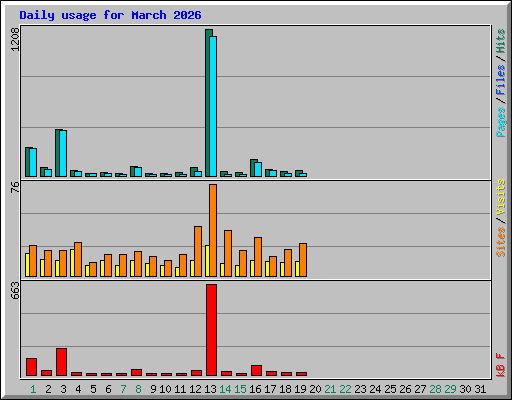Click day label 13 on the axis
Screen dimensions: 512x400
(210, 389)
